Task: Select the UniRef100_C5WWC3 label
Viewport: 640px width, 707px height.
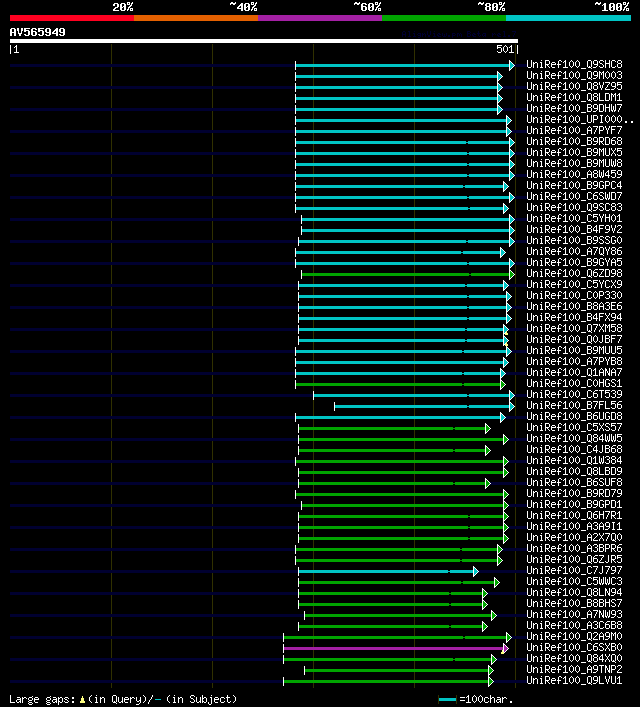Action: point(574,582)
